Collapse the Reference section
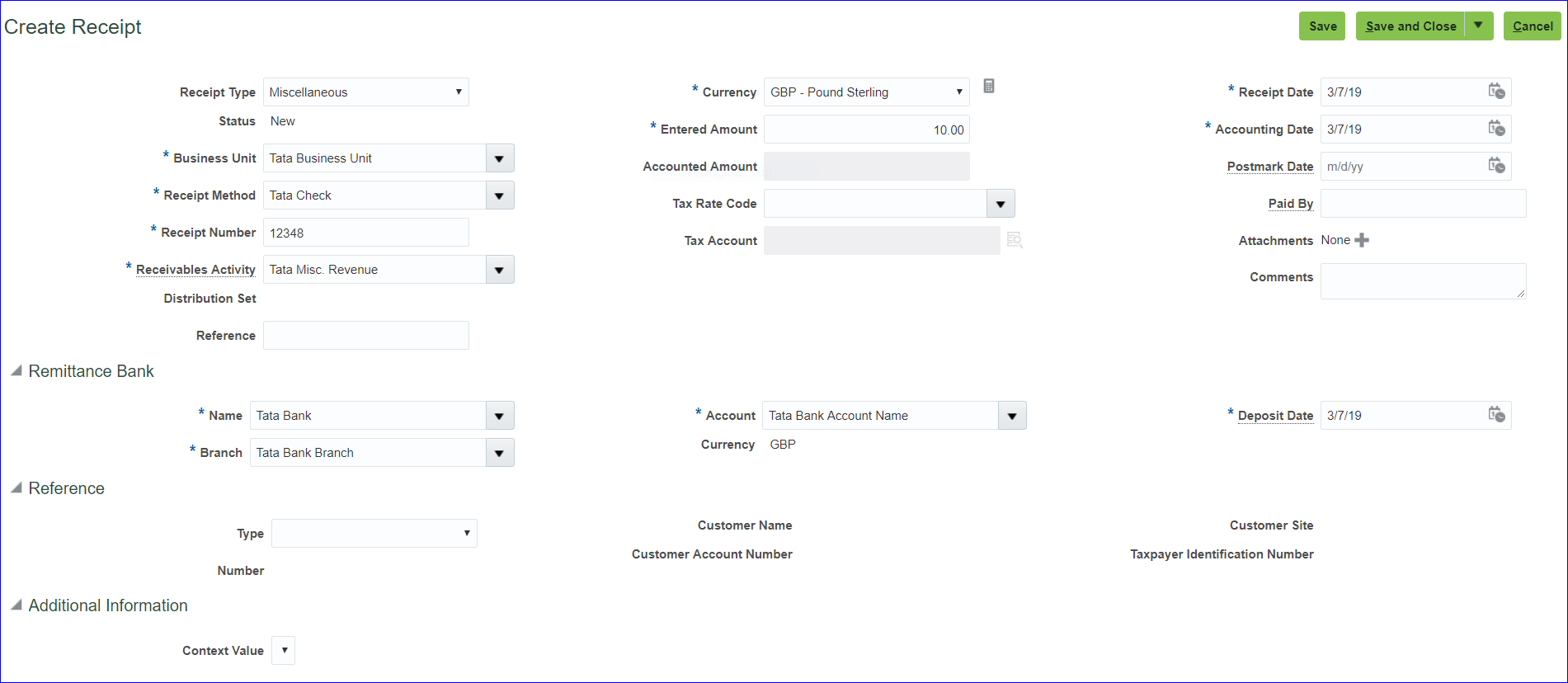Screen dimensions: 1568x683 [x=16, y=488]
